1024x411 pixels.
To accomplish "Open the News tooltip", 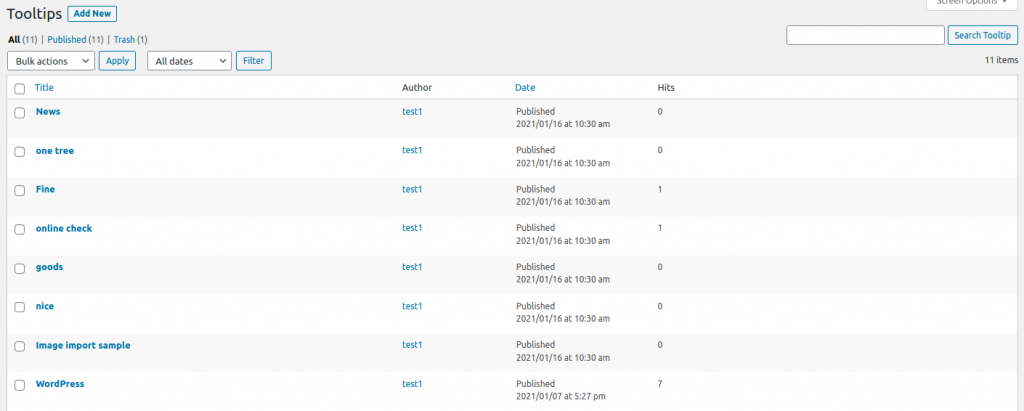I will click(x=48, y=112).
